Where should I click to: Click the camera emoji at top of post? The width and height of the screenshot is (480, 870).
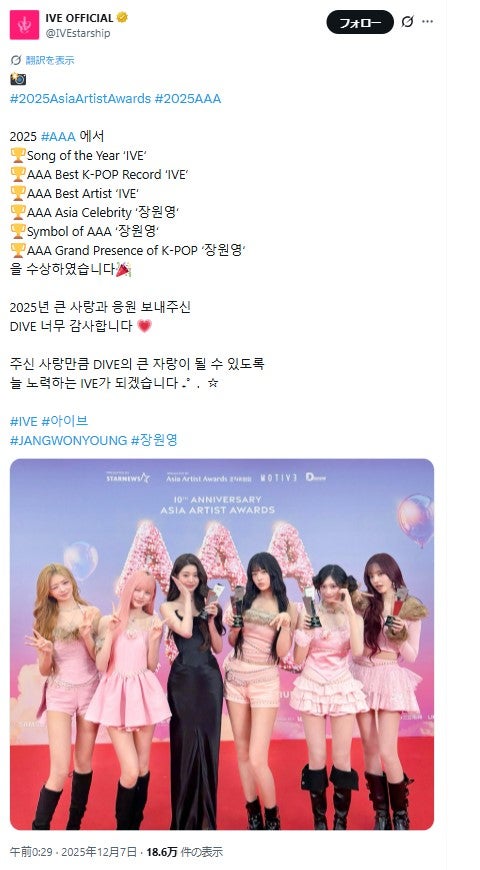click(18, 79)
